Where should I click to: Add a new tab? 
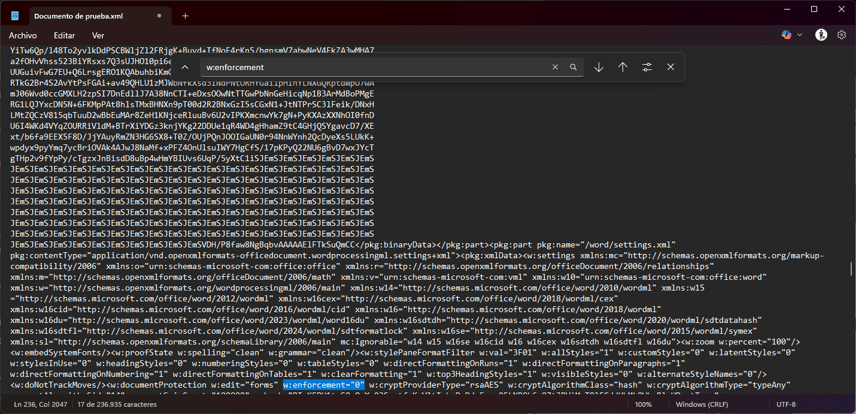[x=185, y=16]
